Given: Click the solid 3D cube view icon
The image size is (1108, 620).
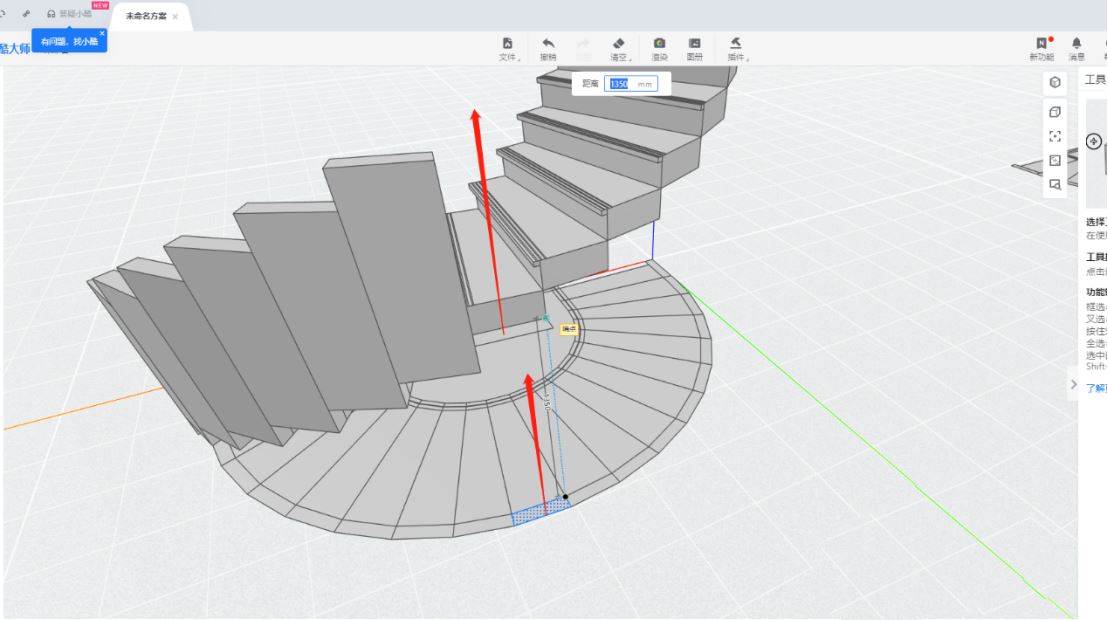Looking at the screenshot, I should (1055, 82).
